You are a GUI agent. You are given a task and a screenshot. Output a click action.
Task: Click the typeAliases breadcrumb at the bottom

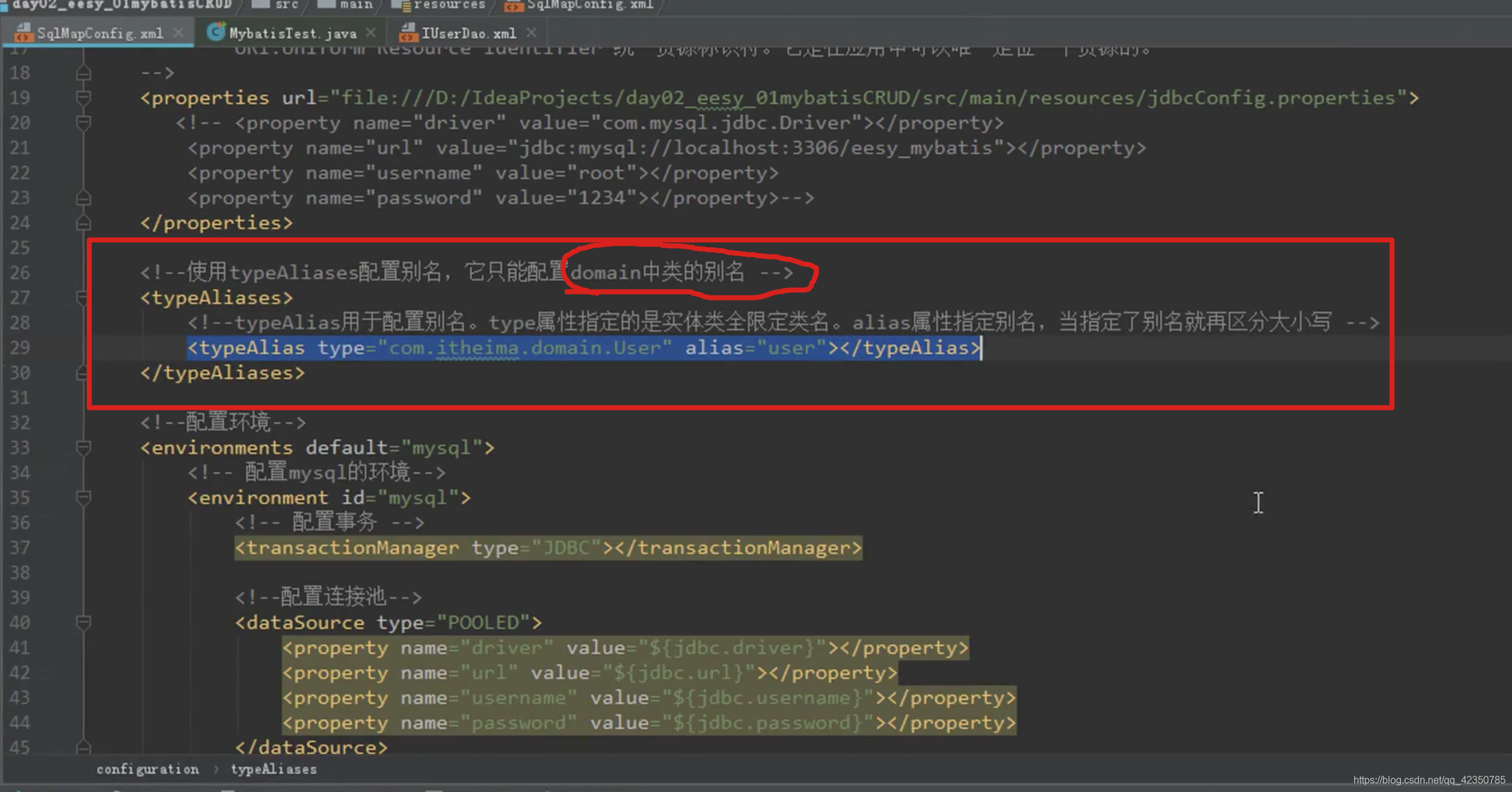[274, 769]
